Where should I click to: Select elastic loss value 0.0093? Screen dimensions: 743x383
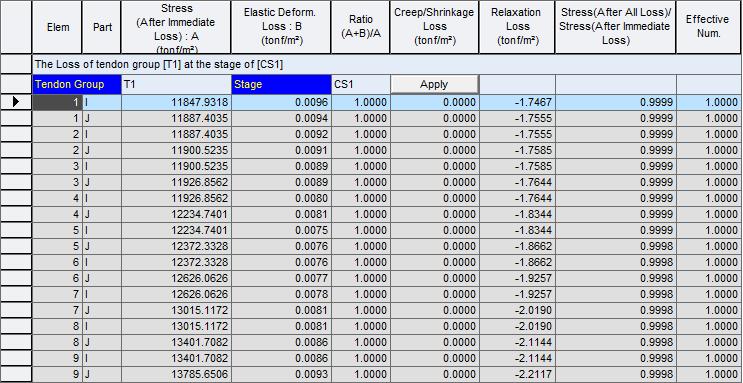pyautogui.click(x=281, y=374)
